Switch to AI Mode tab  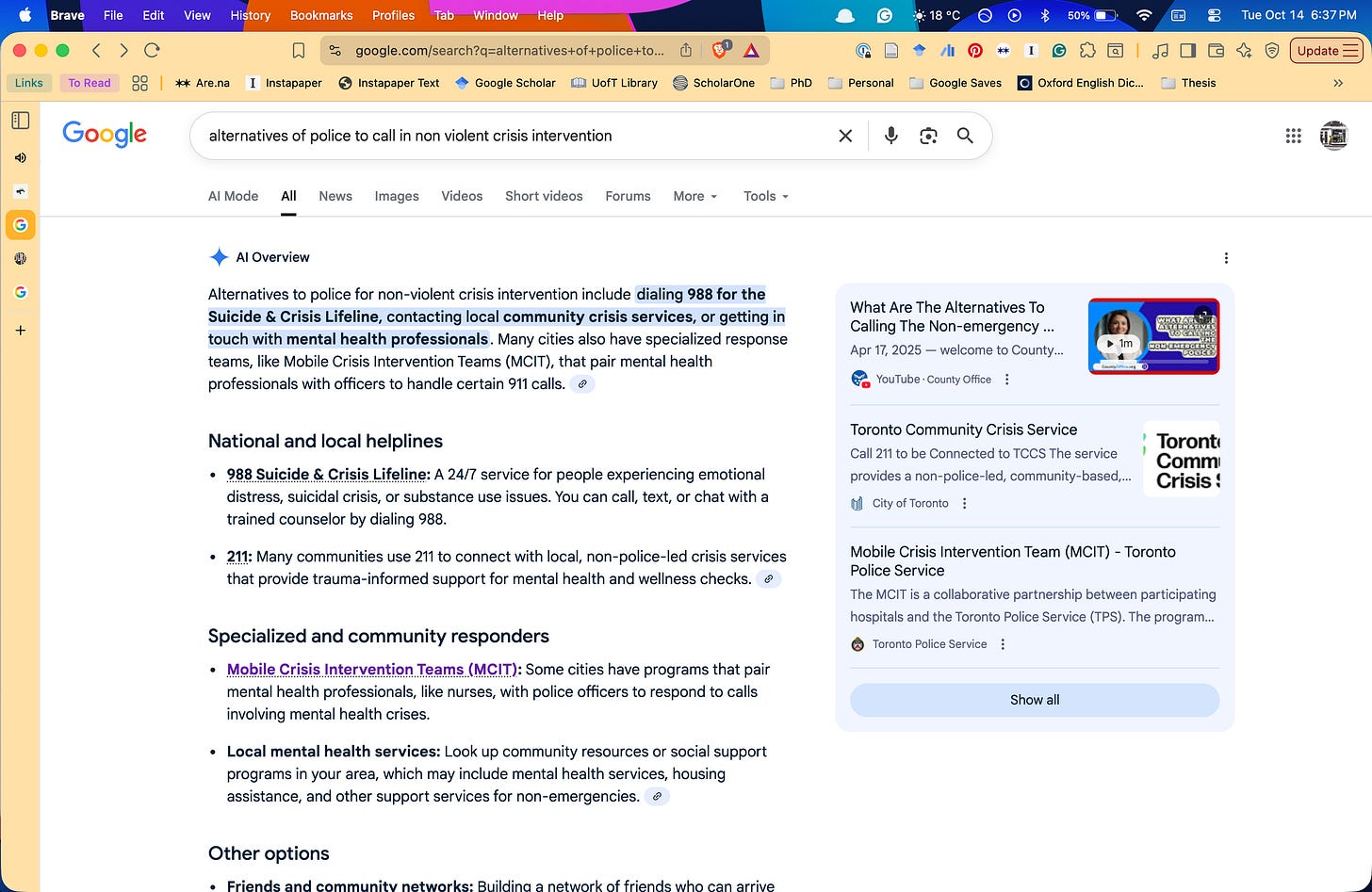233,196
